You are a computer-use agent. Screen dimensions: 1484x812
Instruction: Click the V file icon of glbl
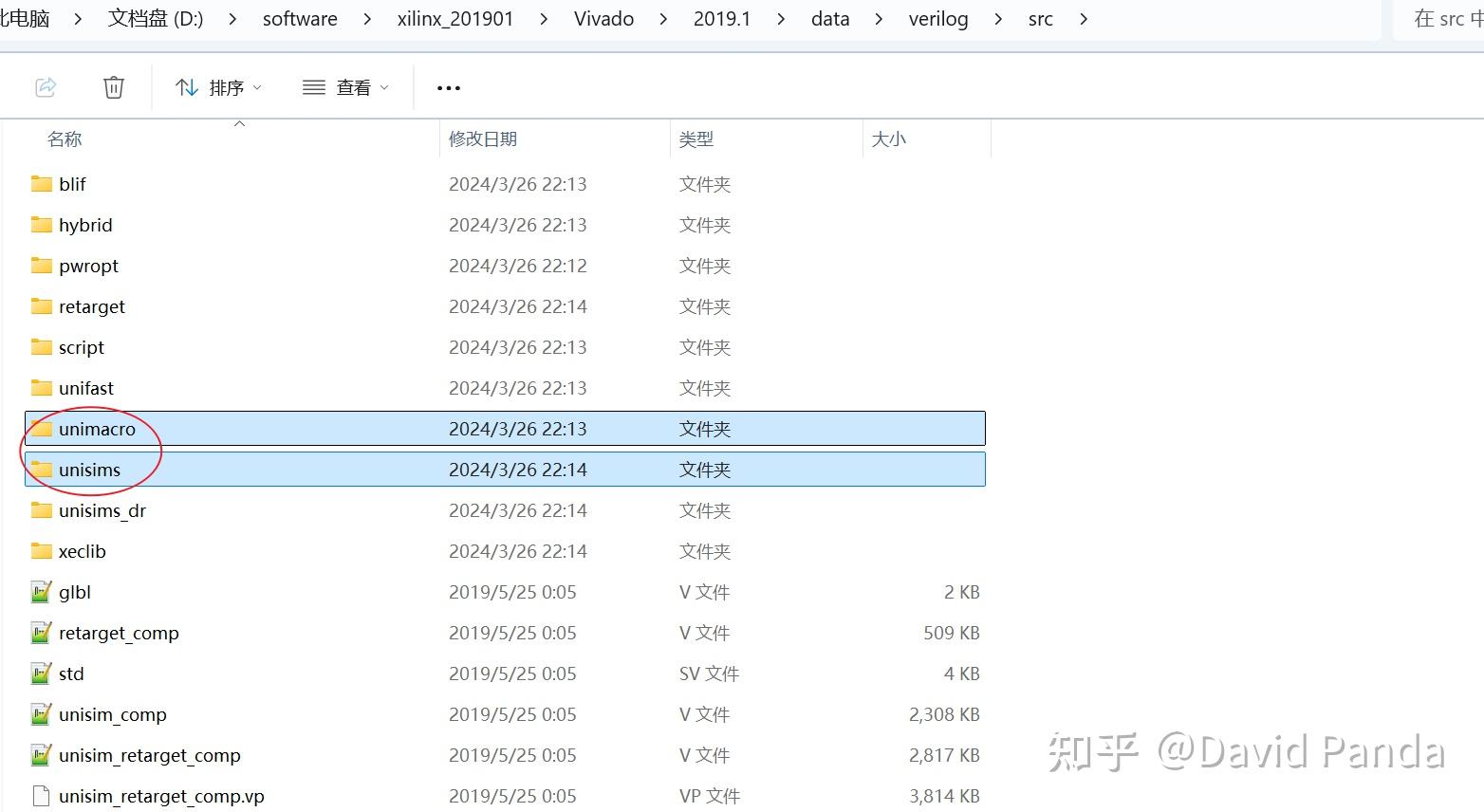(40, 591)
